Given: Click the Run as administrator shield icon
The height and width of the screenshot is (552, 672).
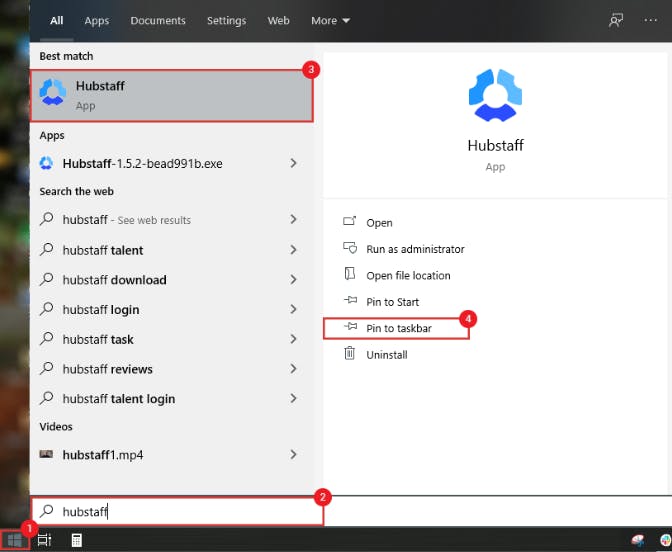Looking at the screenshot, I should [350, 248].
